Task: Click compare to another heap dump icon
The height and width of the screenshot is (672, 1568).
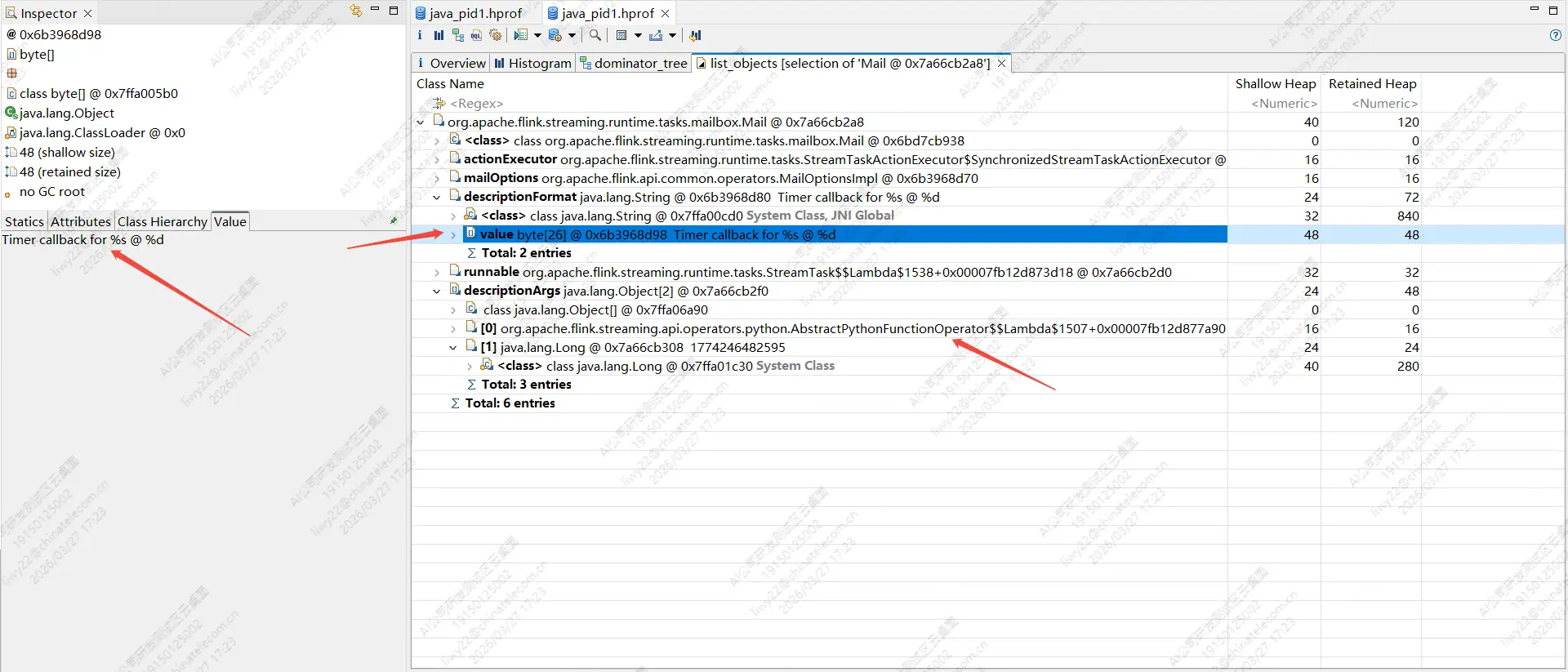Action: 695,35
